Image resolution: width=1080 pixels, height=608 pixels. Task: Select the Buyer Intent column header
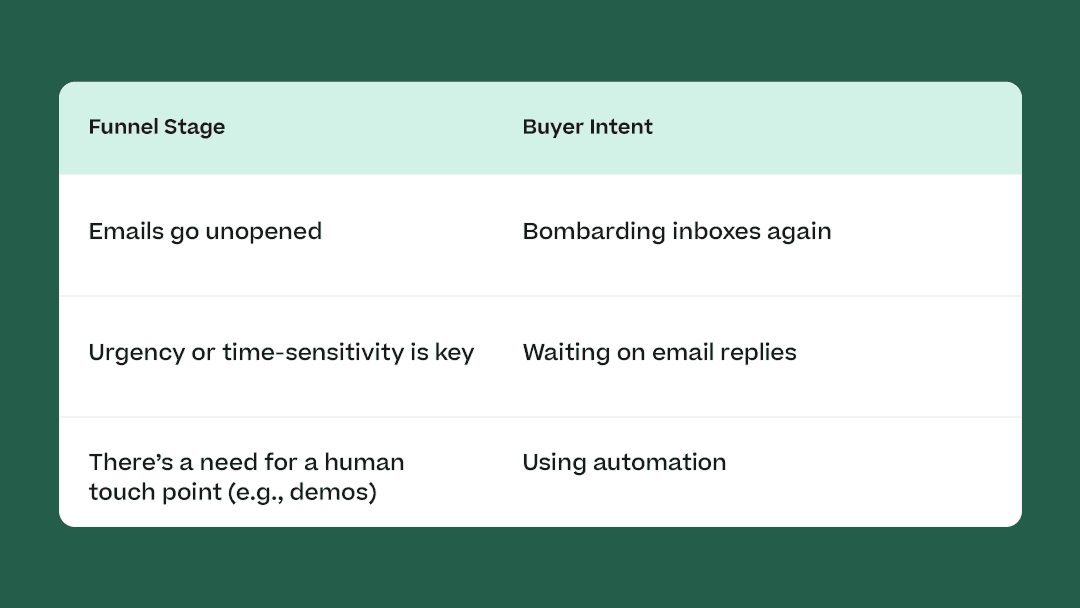pos(588,127)
